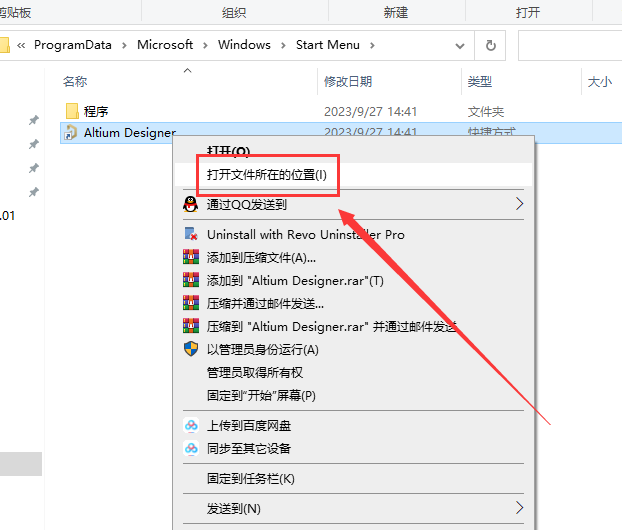Expand hidden parent path chevrons in address bar

tap(21, 45)
